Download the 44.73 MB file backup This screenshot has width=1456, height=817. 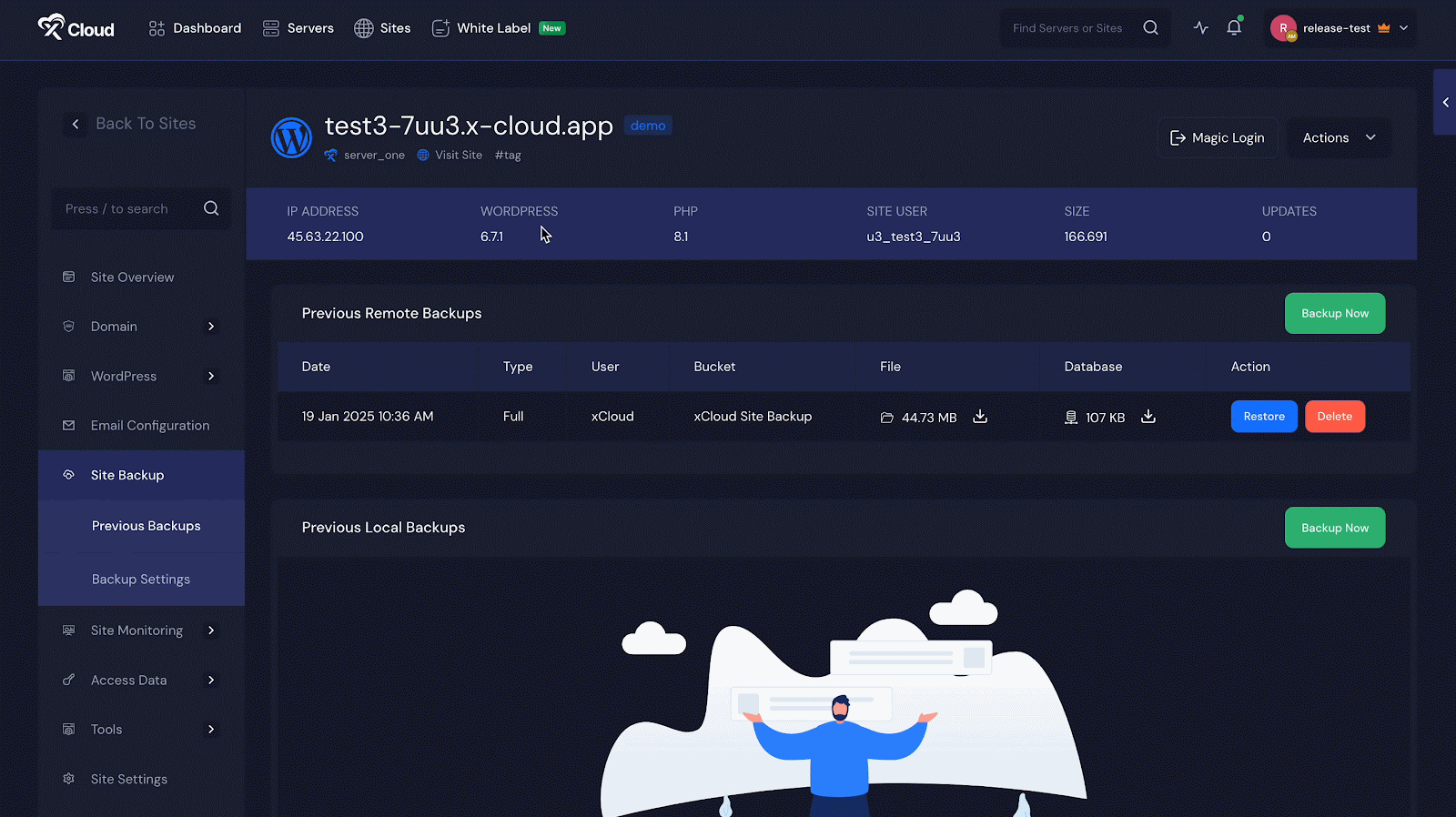pyautogui.click(x=980, y=417)
